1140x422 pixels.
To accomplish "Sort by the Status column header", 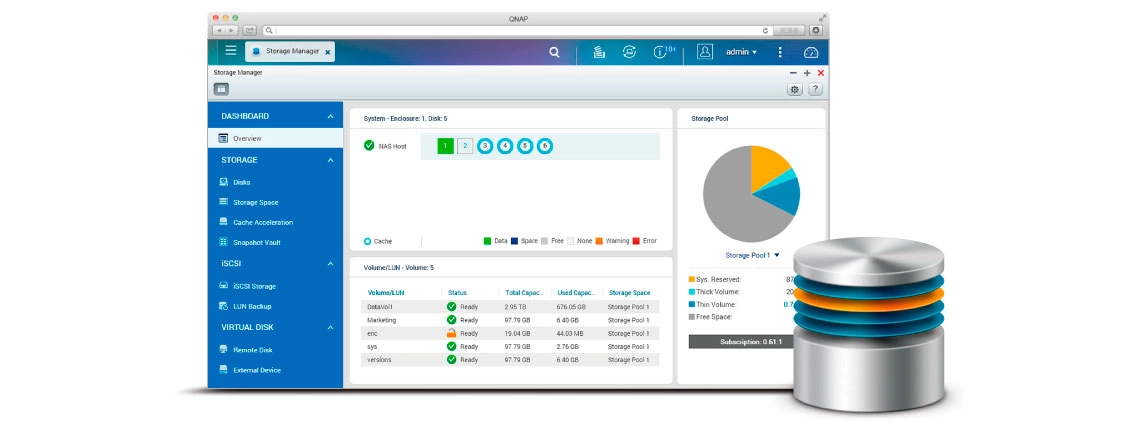I will click(457, 292).
